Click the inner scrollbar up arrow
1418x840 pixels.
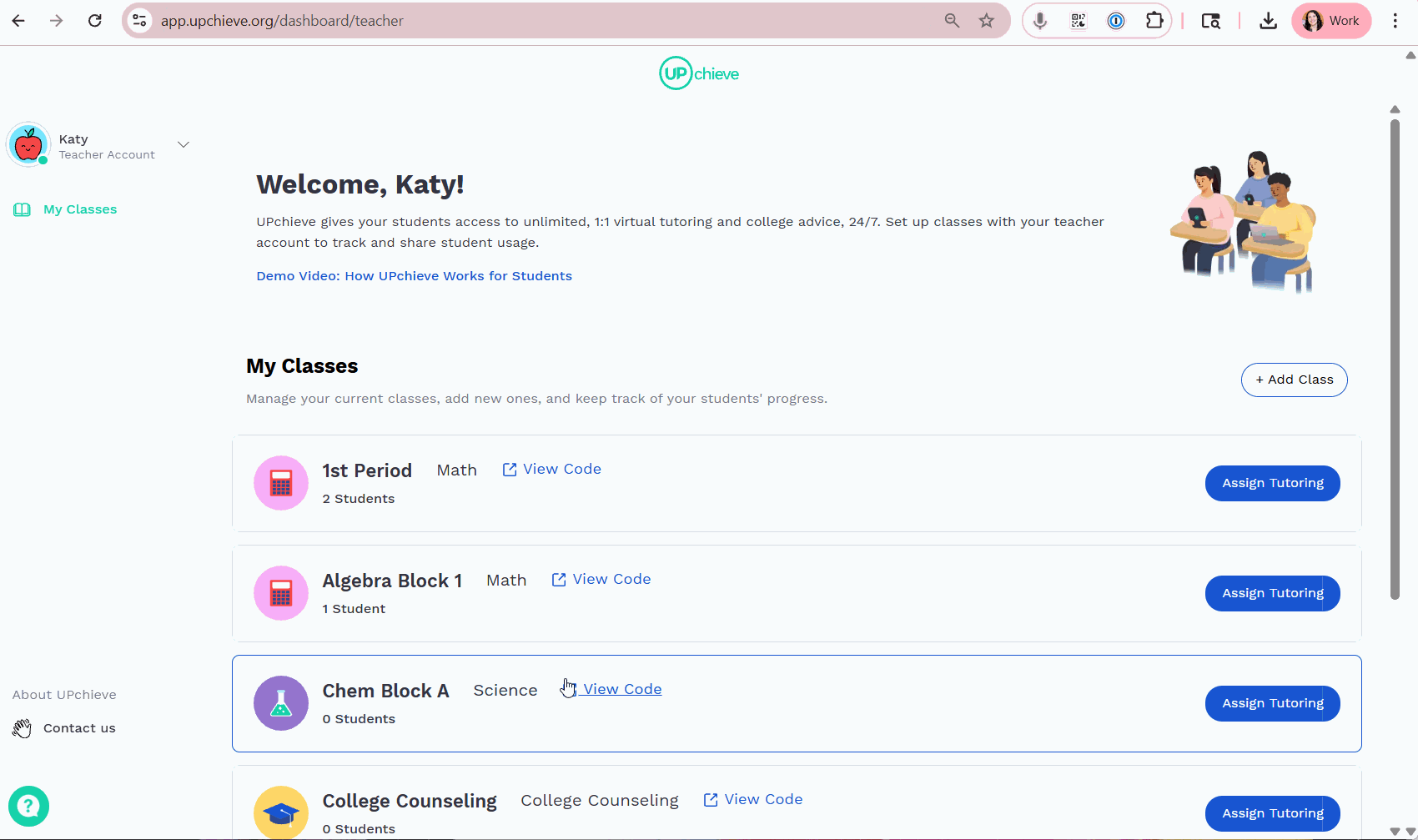(x=1395, y=109)
